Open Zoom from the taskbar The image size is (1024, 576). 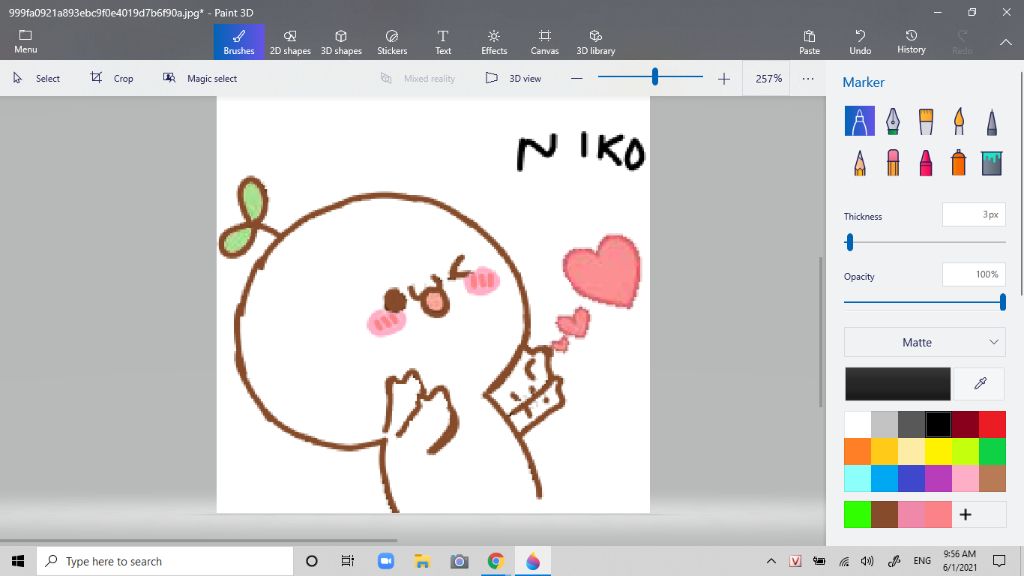coord(386,561)
